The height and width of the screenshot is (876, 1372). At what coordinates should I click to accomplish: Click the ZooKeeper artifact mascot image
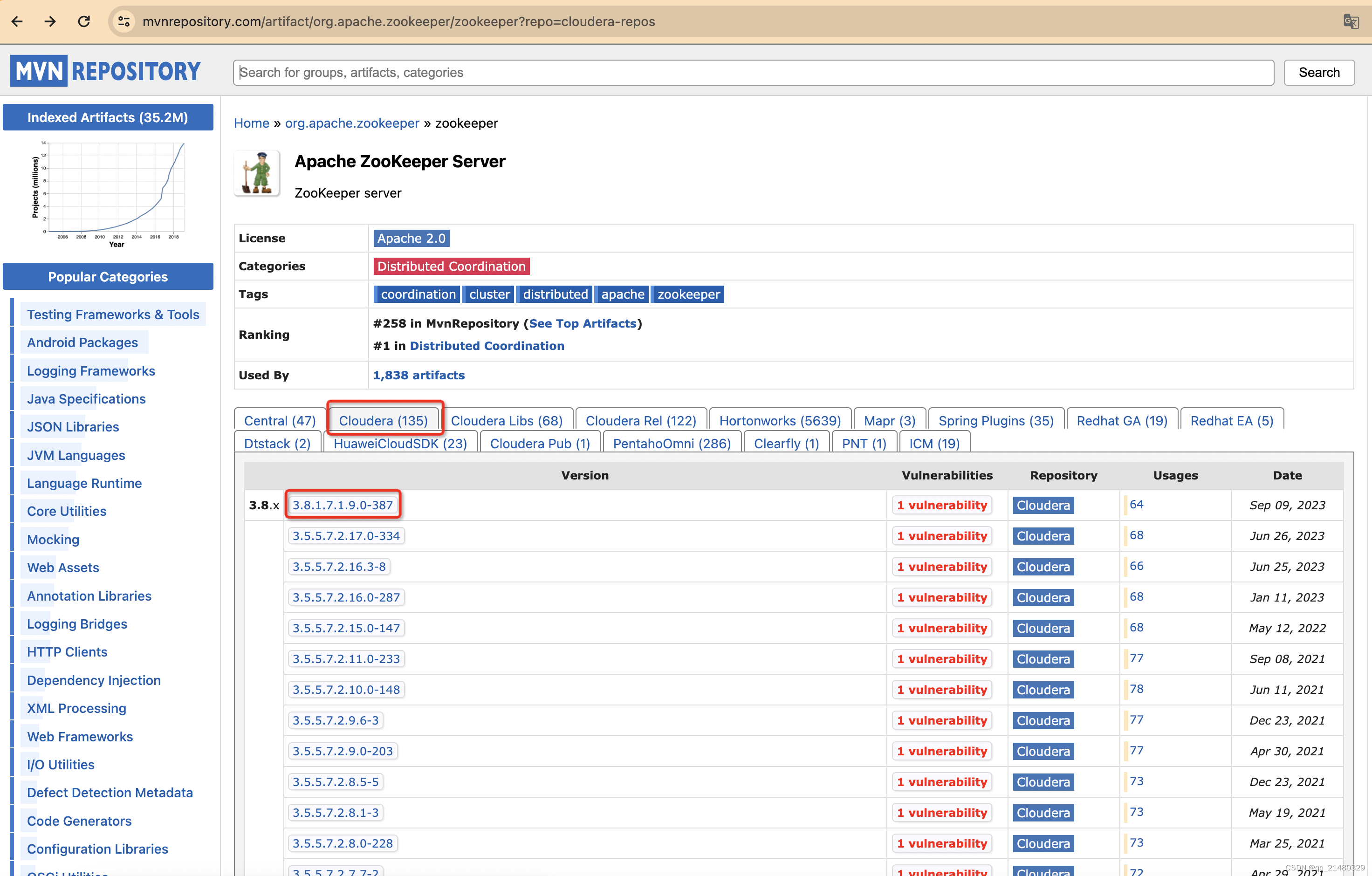pyautogui.click(x=257, y=173)
